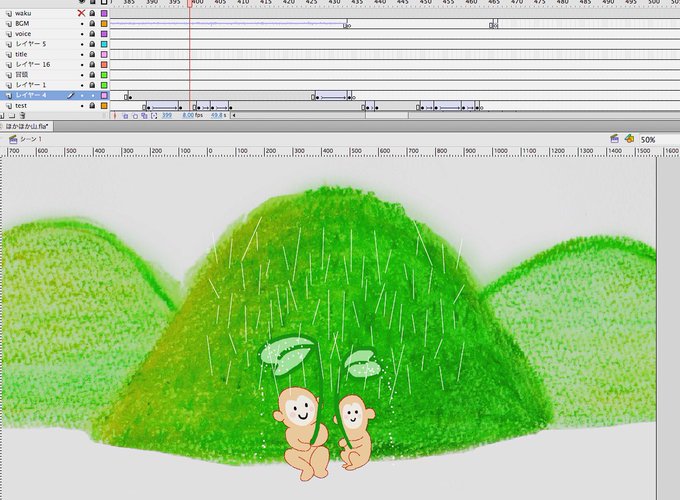Screen dimensions: 680x500
Task: Click the orange outline swatch of BGM layer
Action: (x=104, y=23)
